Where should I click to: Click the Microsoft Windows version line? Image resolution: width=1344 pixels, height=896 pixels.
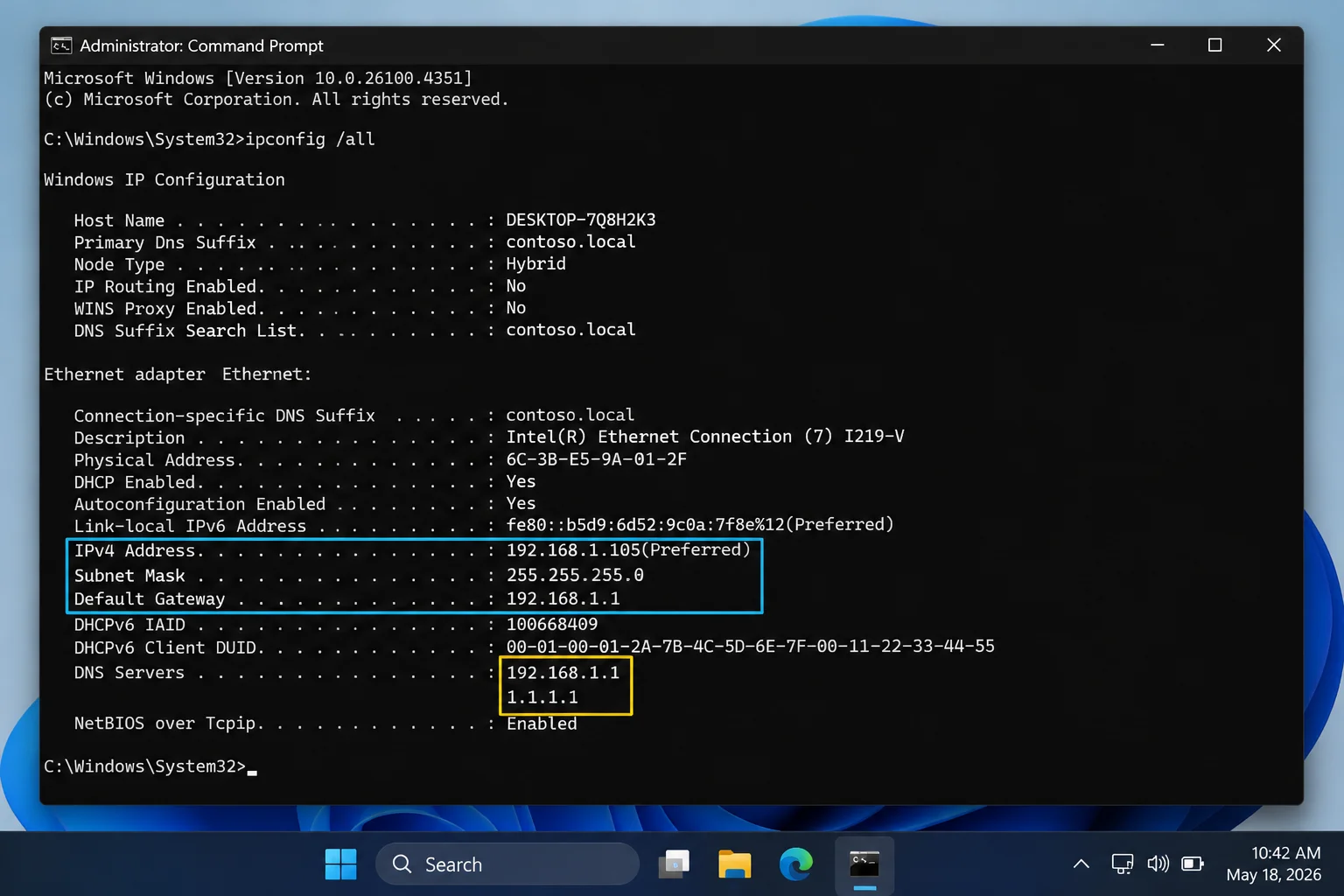pos(258,78)
